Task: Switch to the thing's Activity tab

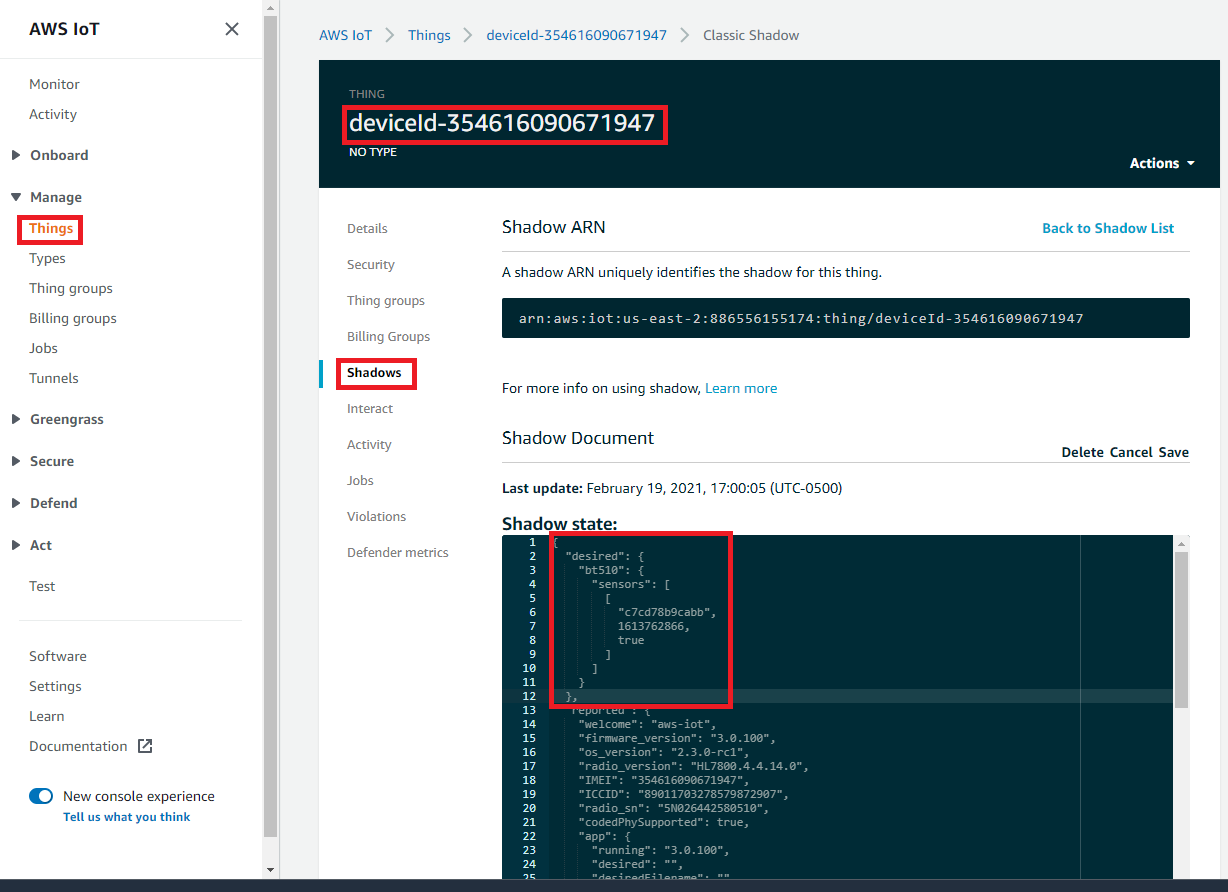Action: 369,444
